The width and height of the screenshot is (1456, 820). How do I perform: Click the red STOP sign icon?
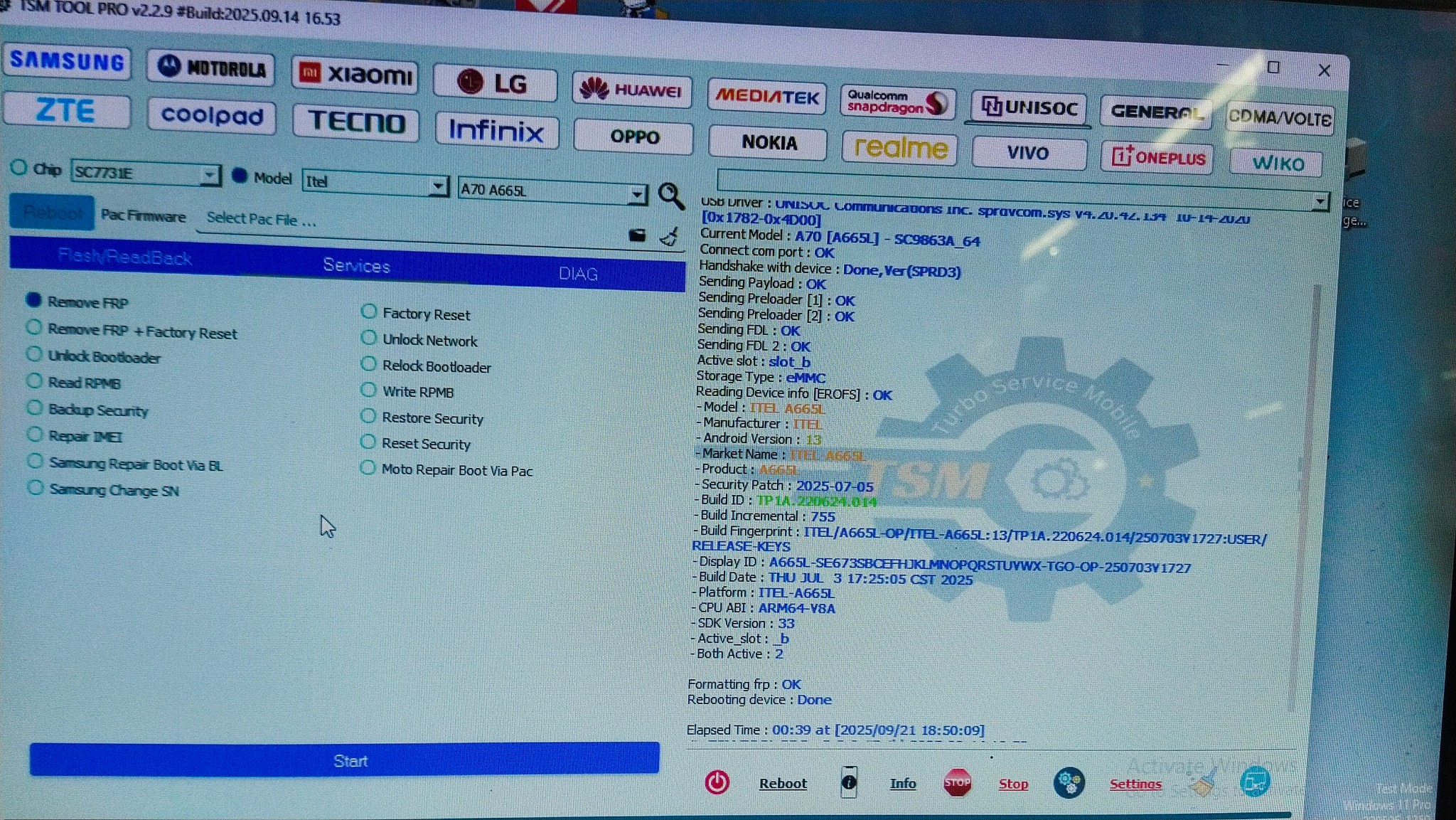tap(957, 783)
